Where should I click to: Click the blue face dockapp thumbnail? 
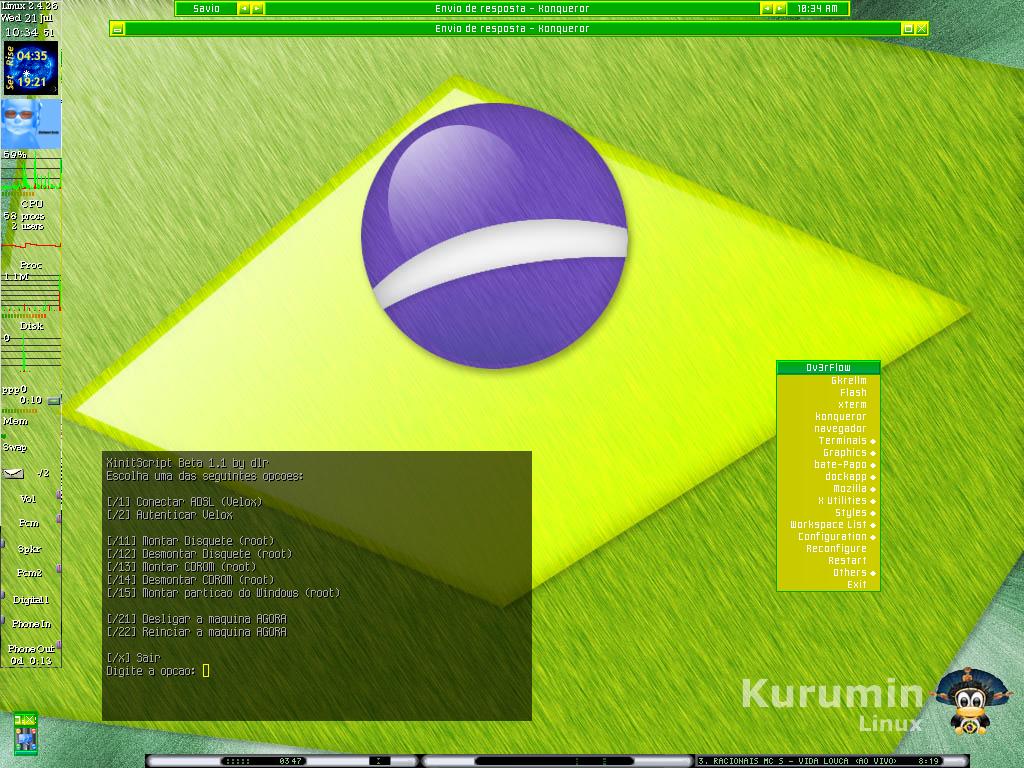tap(31, 123)
